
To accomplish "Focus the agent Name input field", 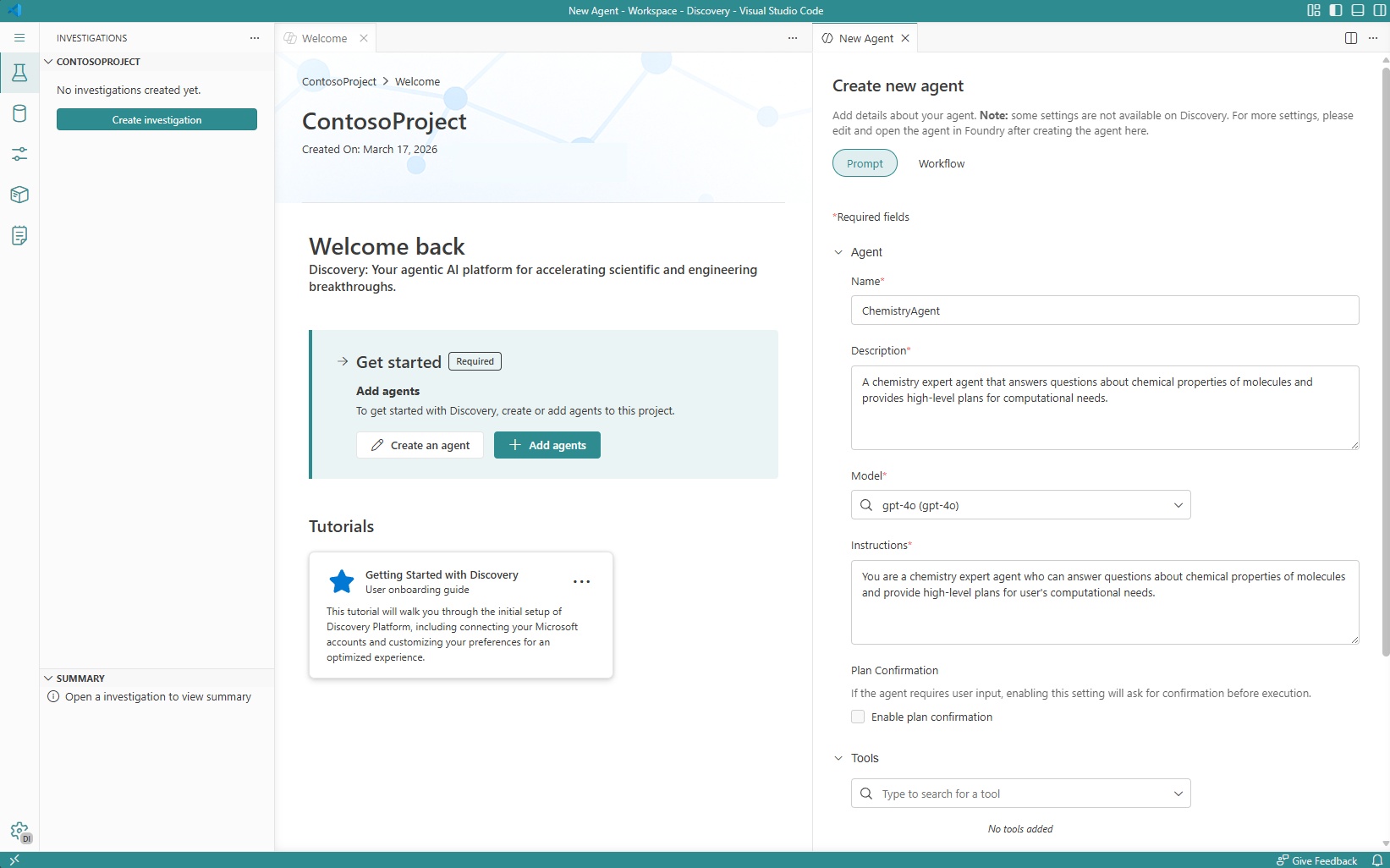I will pyautogui.click(x=1105, y=310).
